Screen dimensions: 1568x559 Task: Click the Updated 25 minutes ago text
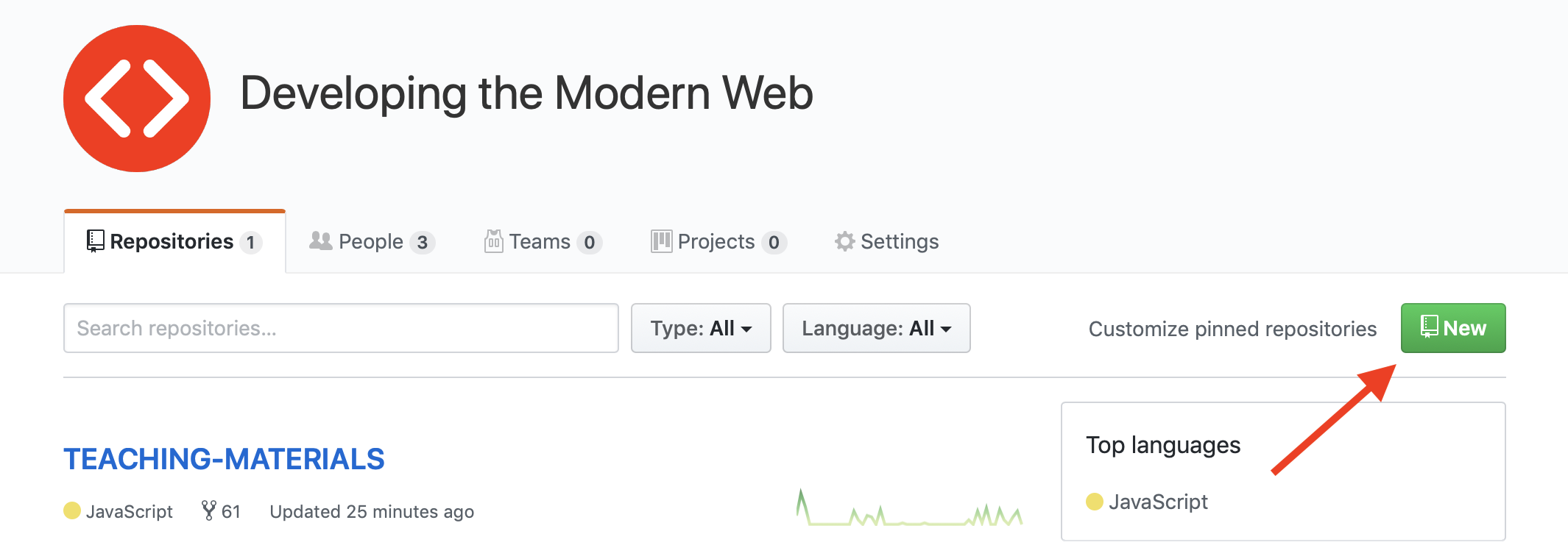point(372,511)
